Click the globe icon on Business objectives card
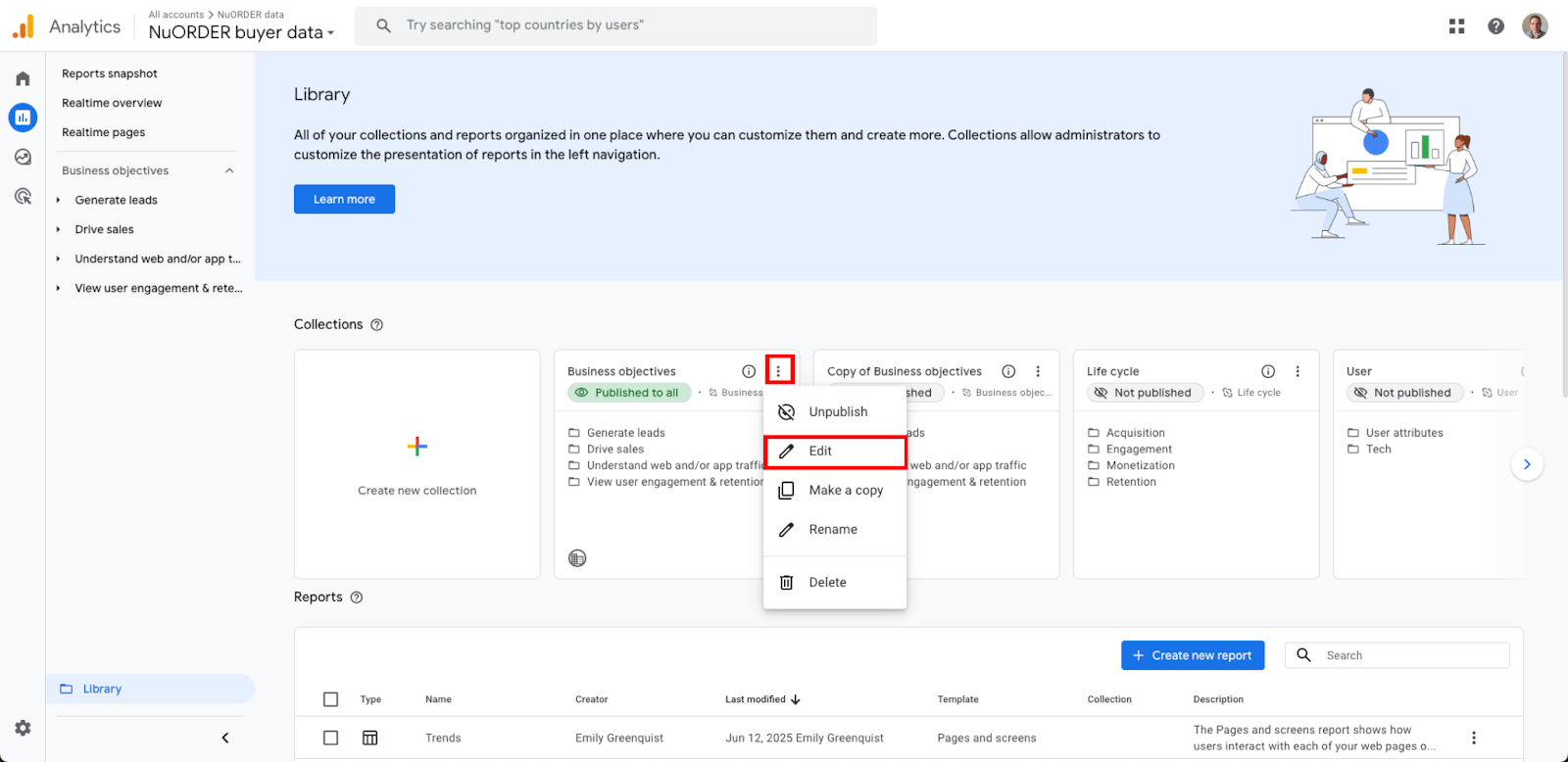 pos(577,558)
